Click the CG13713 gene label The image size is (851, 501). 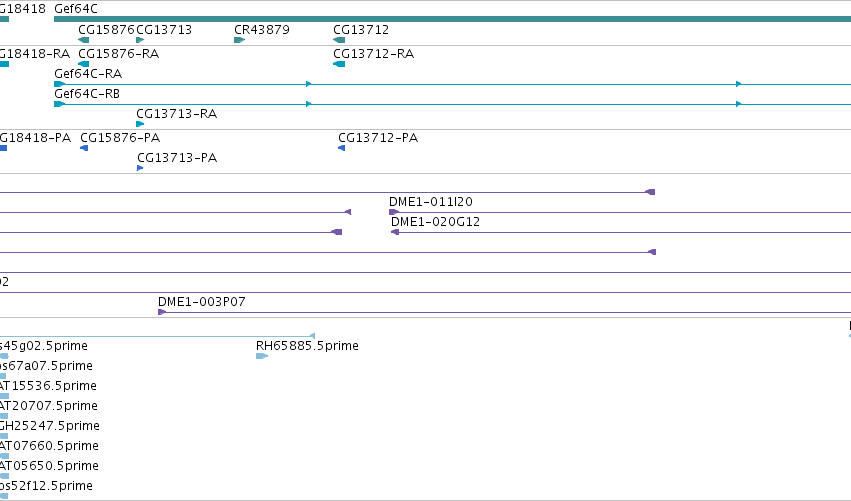click(x=164, y=30)
